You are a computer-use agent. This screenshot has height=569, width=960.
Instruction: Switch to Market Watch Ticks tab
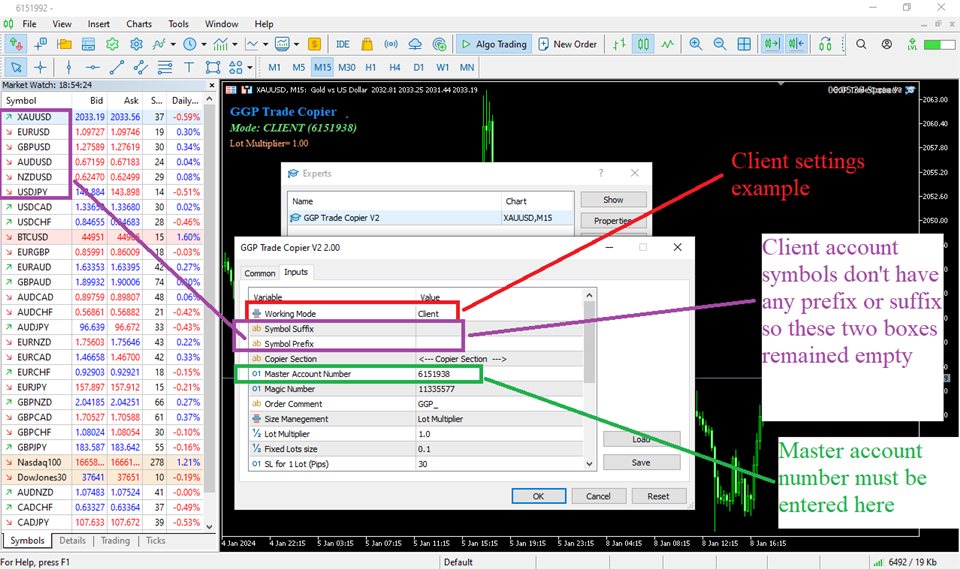(x=156, y=540)
